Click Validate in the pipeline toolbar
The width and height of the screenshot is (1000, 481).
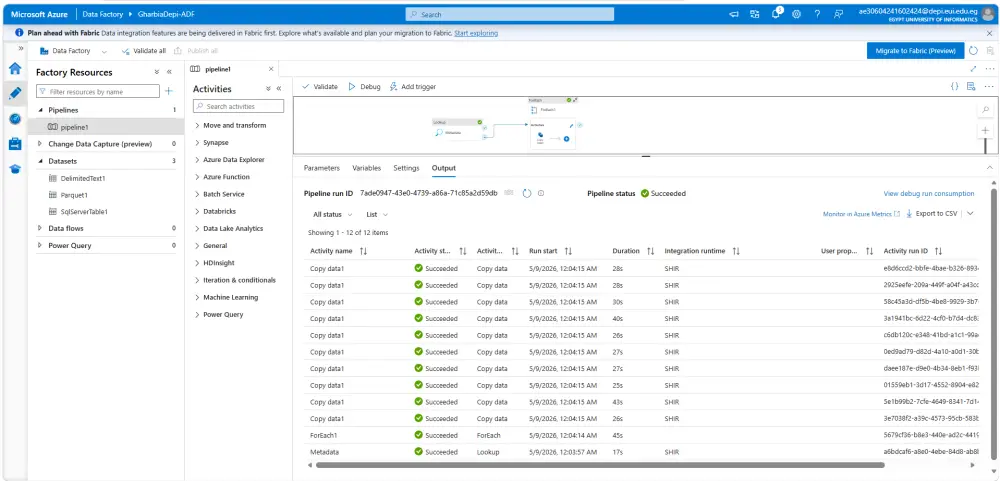coord(320,86)
